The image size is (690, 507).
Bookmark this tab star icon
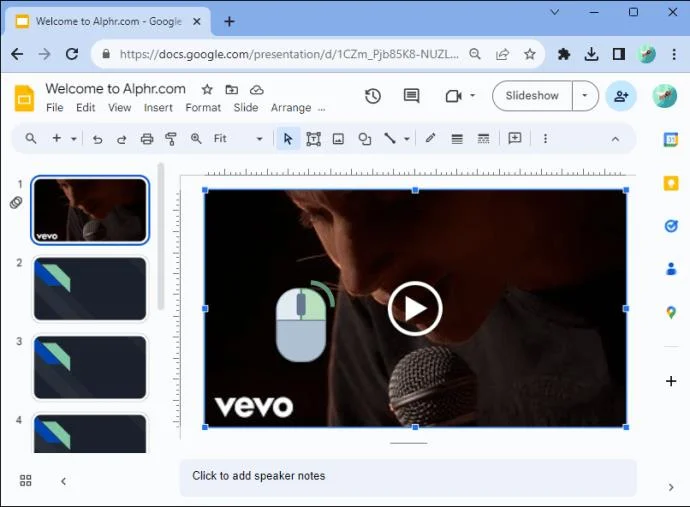pos(529,54)
